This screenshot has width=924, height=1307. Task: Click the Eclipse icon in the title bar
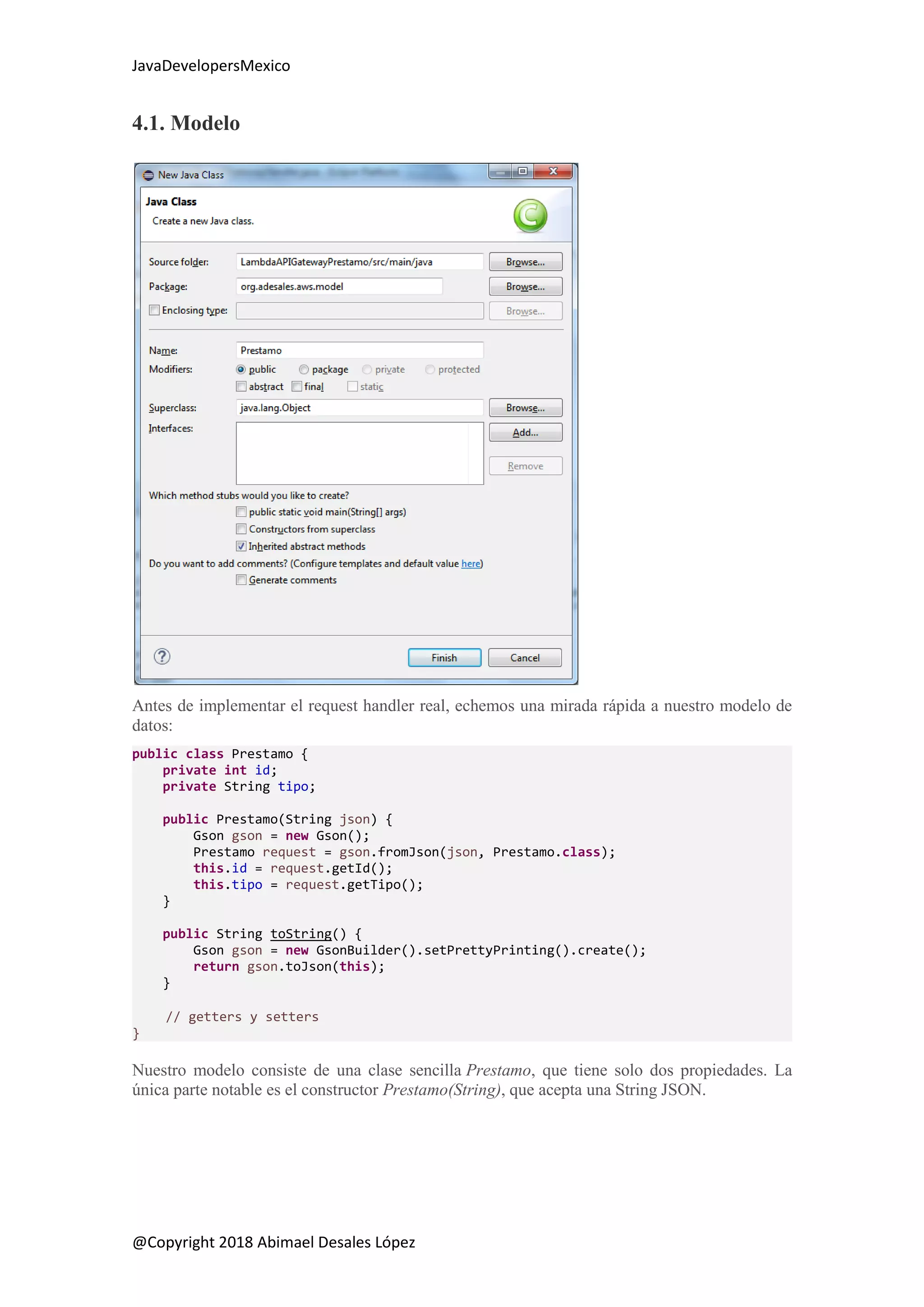click(x=148, y=175)
